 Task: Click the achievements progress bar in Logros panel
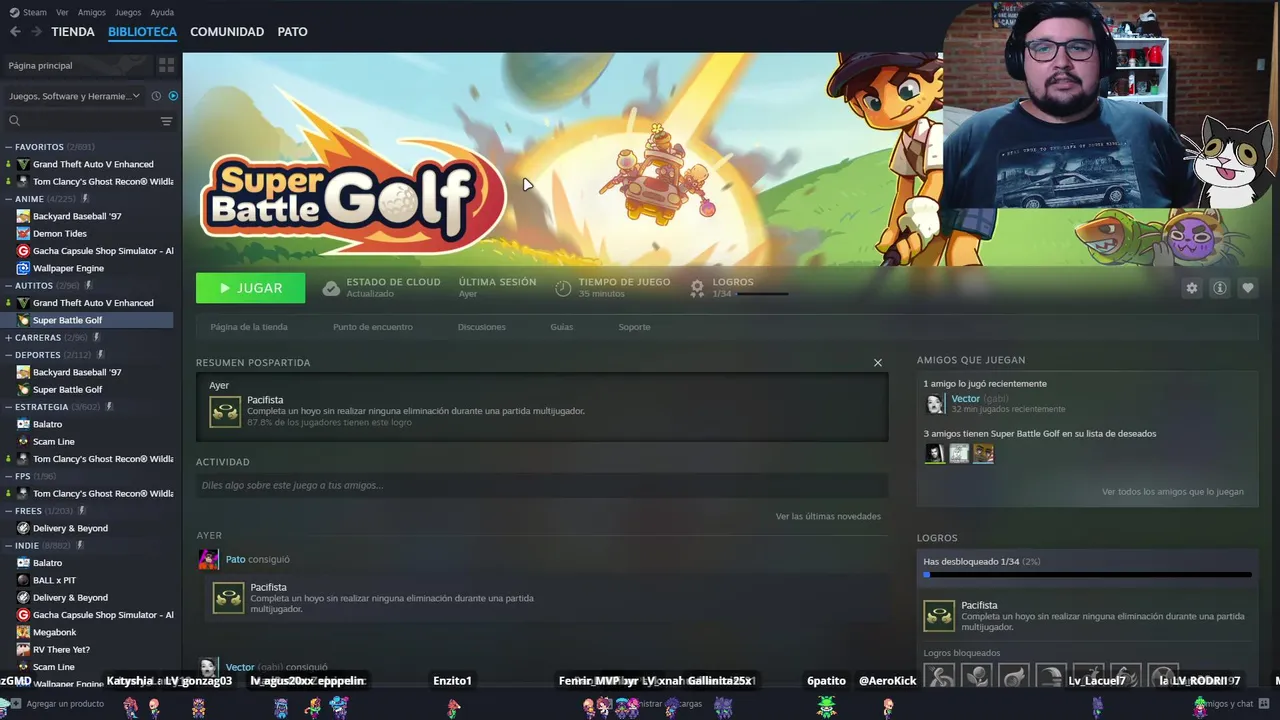1087,575
